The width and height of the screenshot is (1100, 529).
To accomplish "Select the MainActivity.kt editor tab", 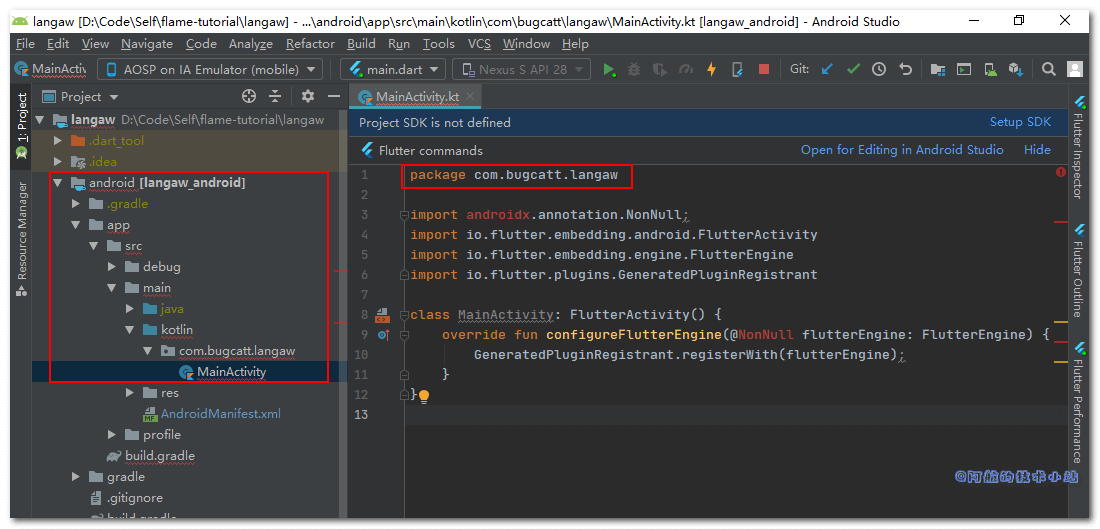I will click(416, 96).
